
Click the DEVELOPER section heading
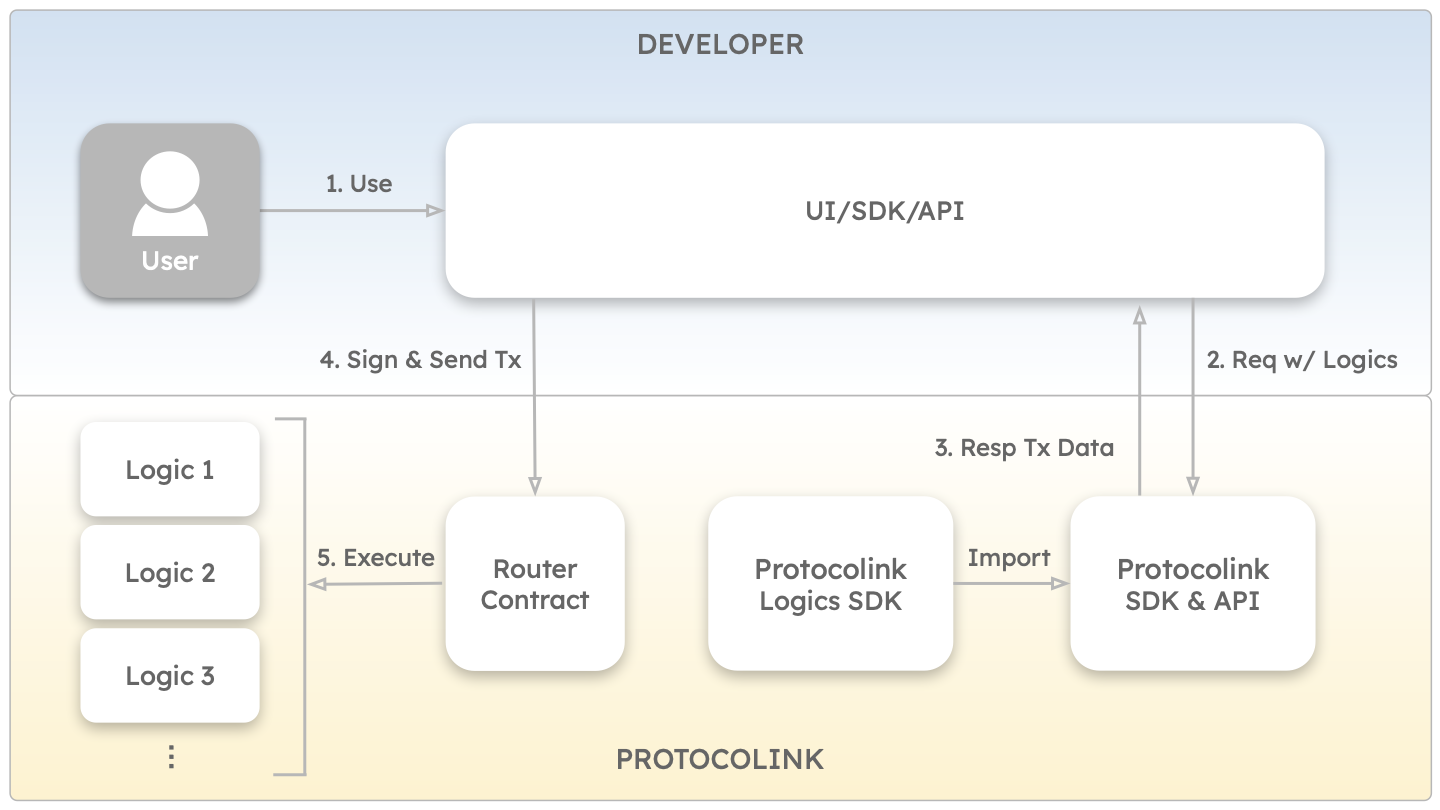[720, 45]
